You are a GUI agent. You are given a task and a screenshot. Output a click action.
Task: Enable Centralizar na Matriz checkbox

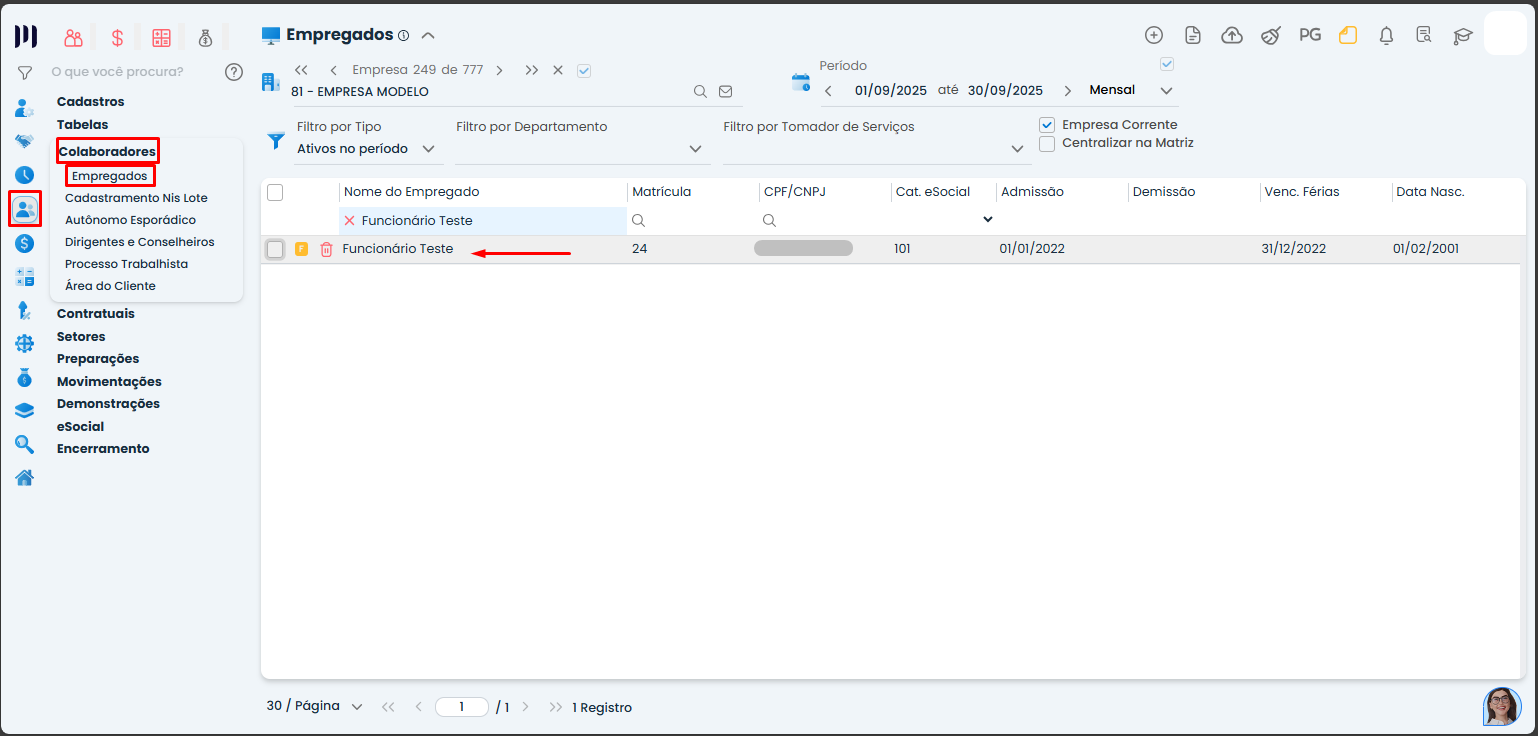coord(1047,143)
